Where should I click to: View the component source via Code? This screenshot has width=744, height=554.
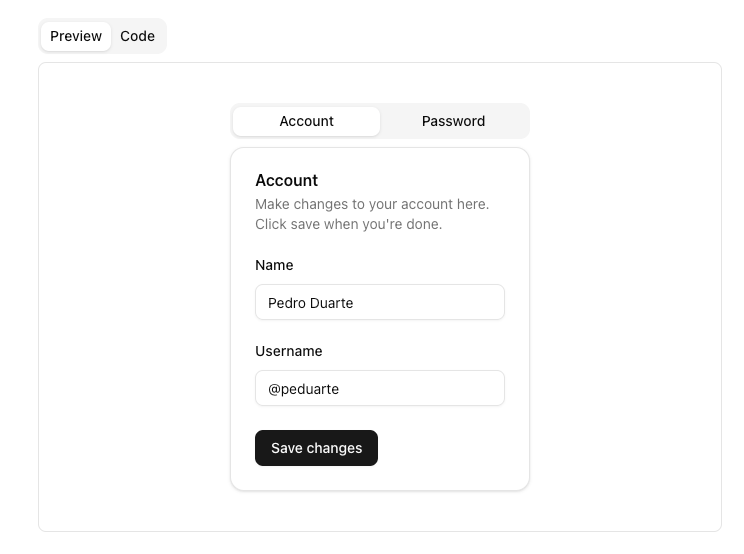pos(137,36)
